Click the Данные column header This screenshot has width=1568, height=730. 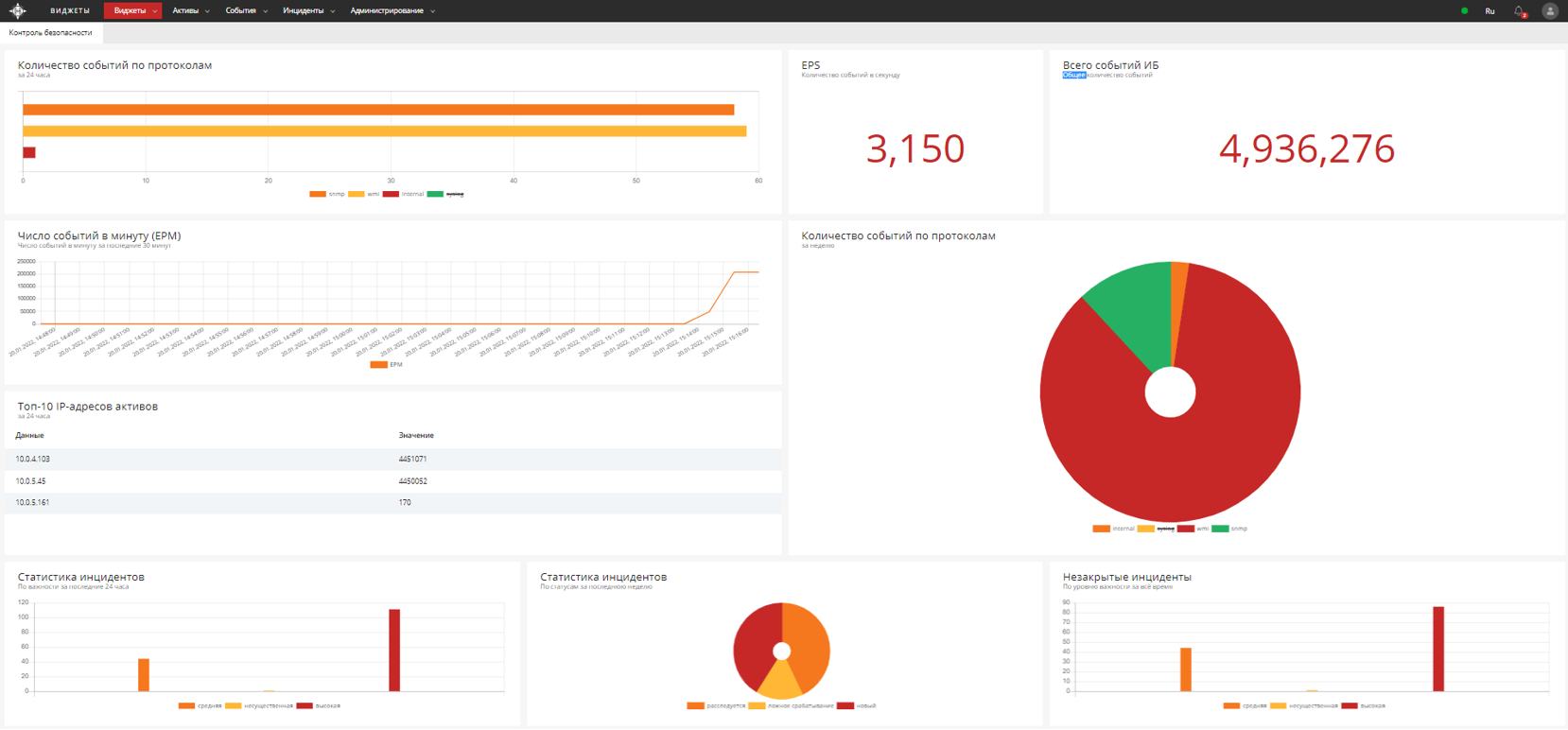[x=29, y=435]
